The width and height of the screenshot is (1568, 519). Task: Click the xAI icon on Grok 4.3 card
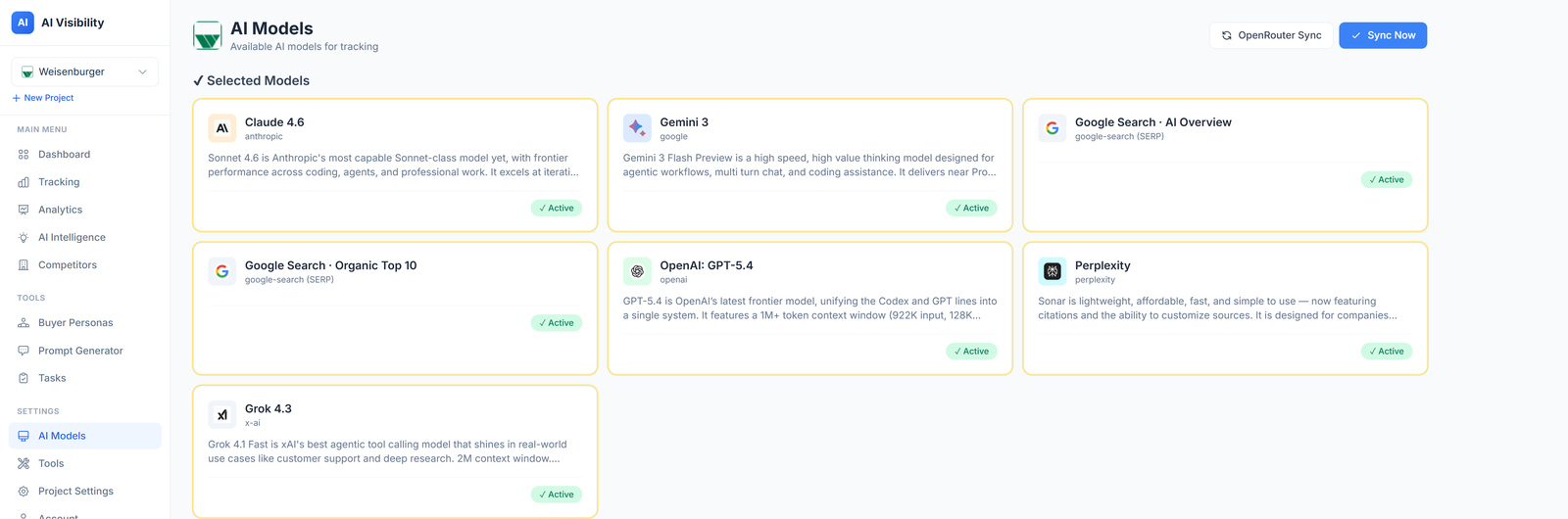coord(222,414)
